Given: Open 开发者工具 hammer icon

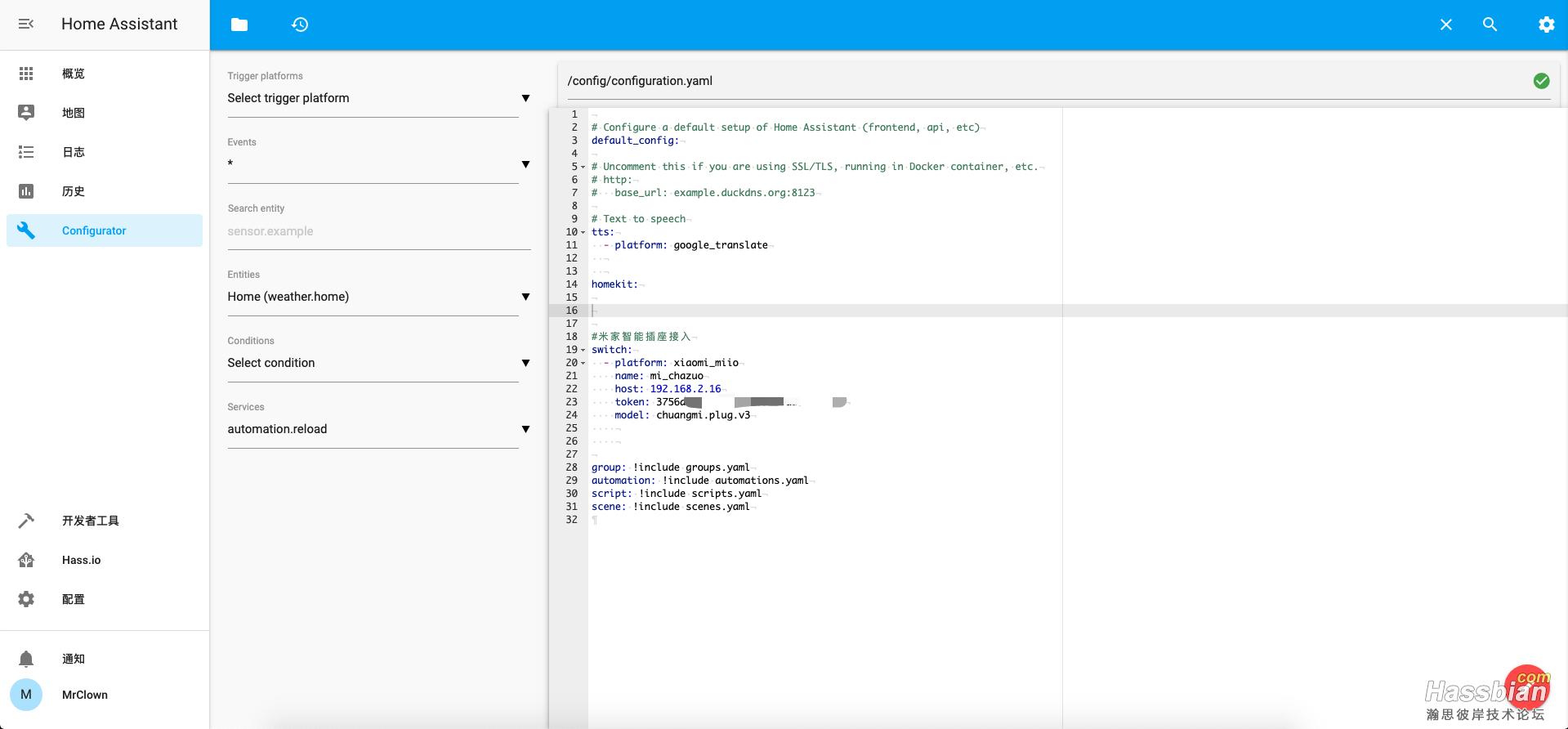Looking at the screenshot, I should 26,521.
